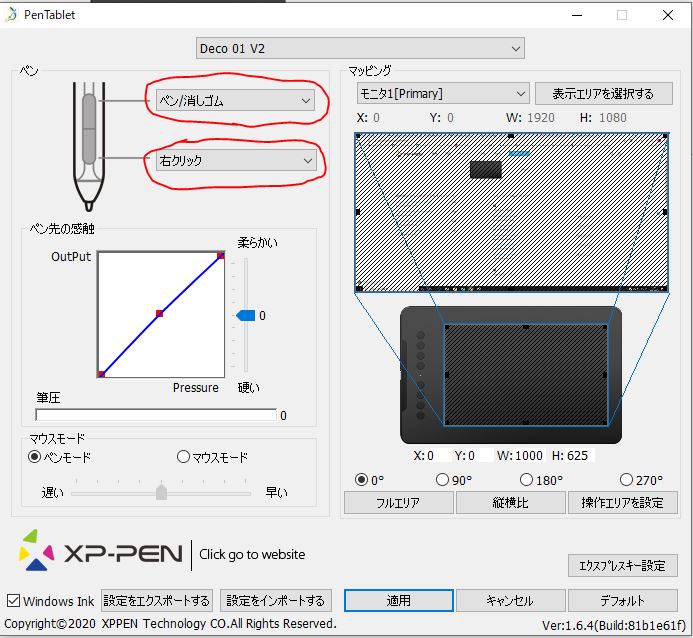Open the Deco 01 V2 device dropdown
The image size is (693, 638).
[x=360, y=48]
